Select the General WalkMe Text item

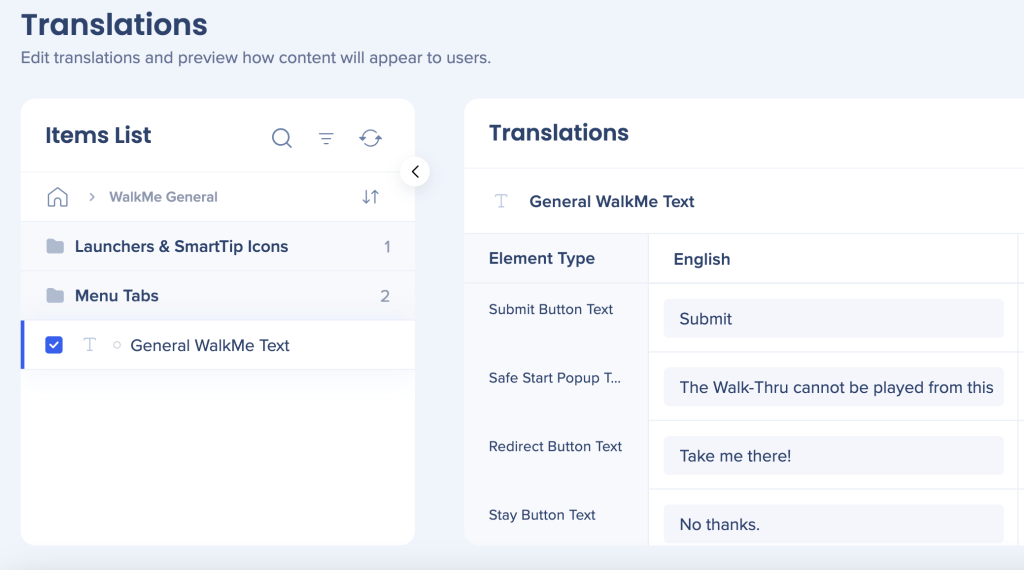click(x=210, y=346)
